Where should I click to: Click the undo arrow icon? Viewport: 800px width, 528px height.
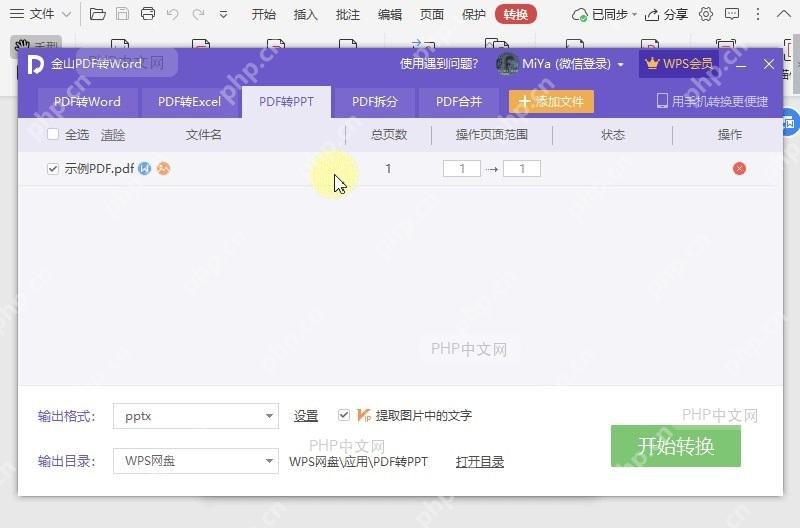tap(172, 14)
